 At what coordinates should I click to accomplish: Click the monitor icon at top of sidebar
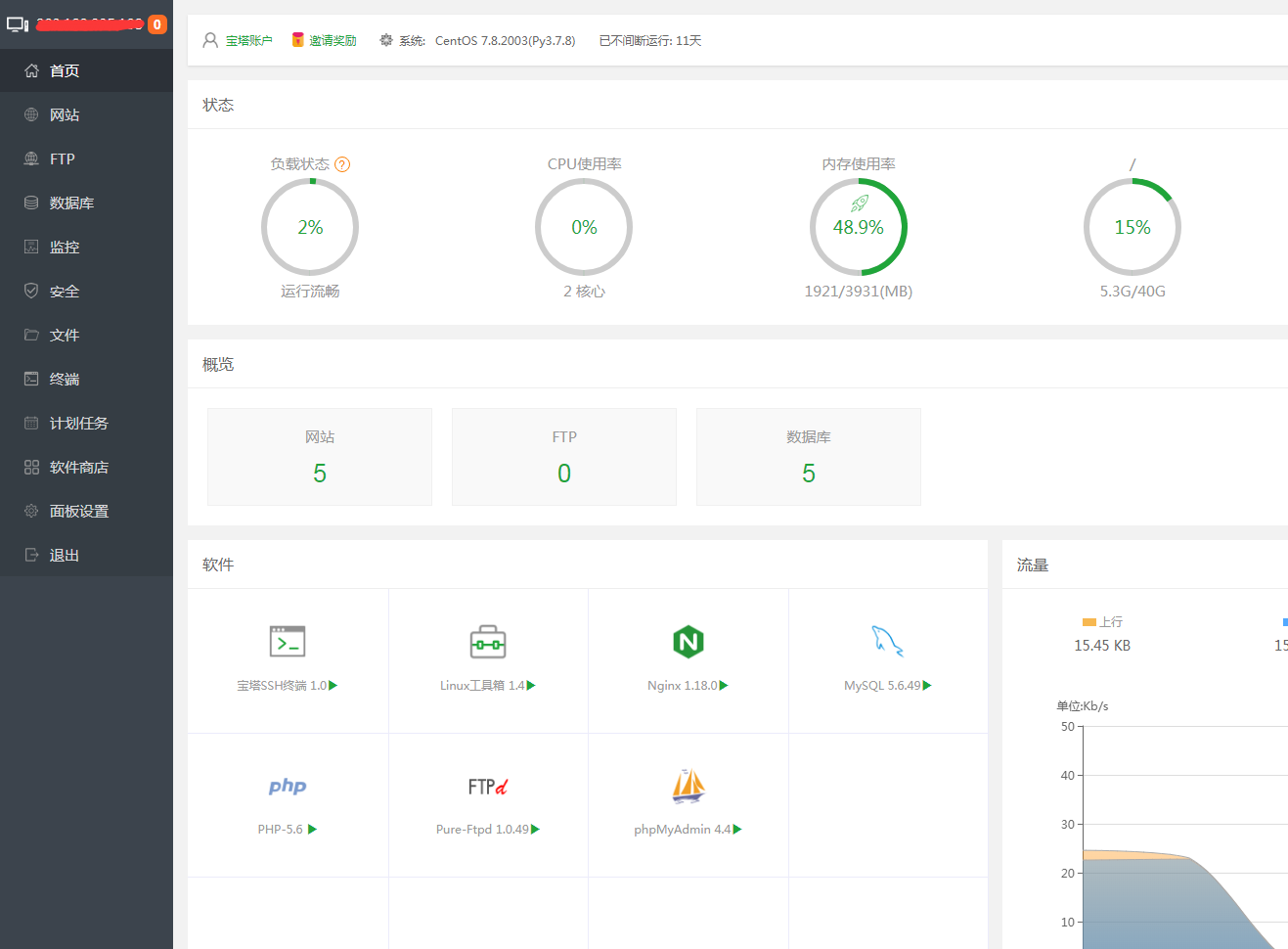18,24
